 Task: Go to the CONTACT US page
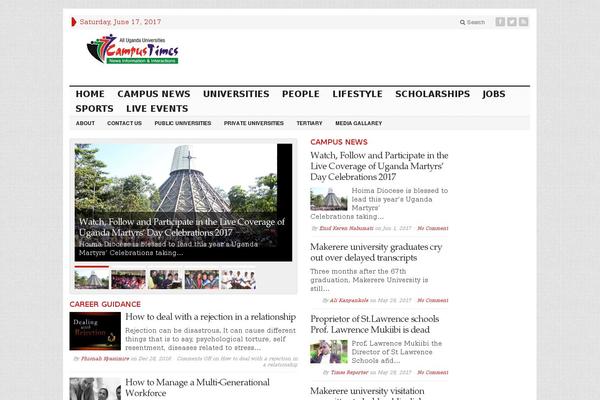[124, 123]
